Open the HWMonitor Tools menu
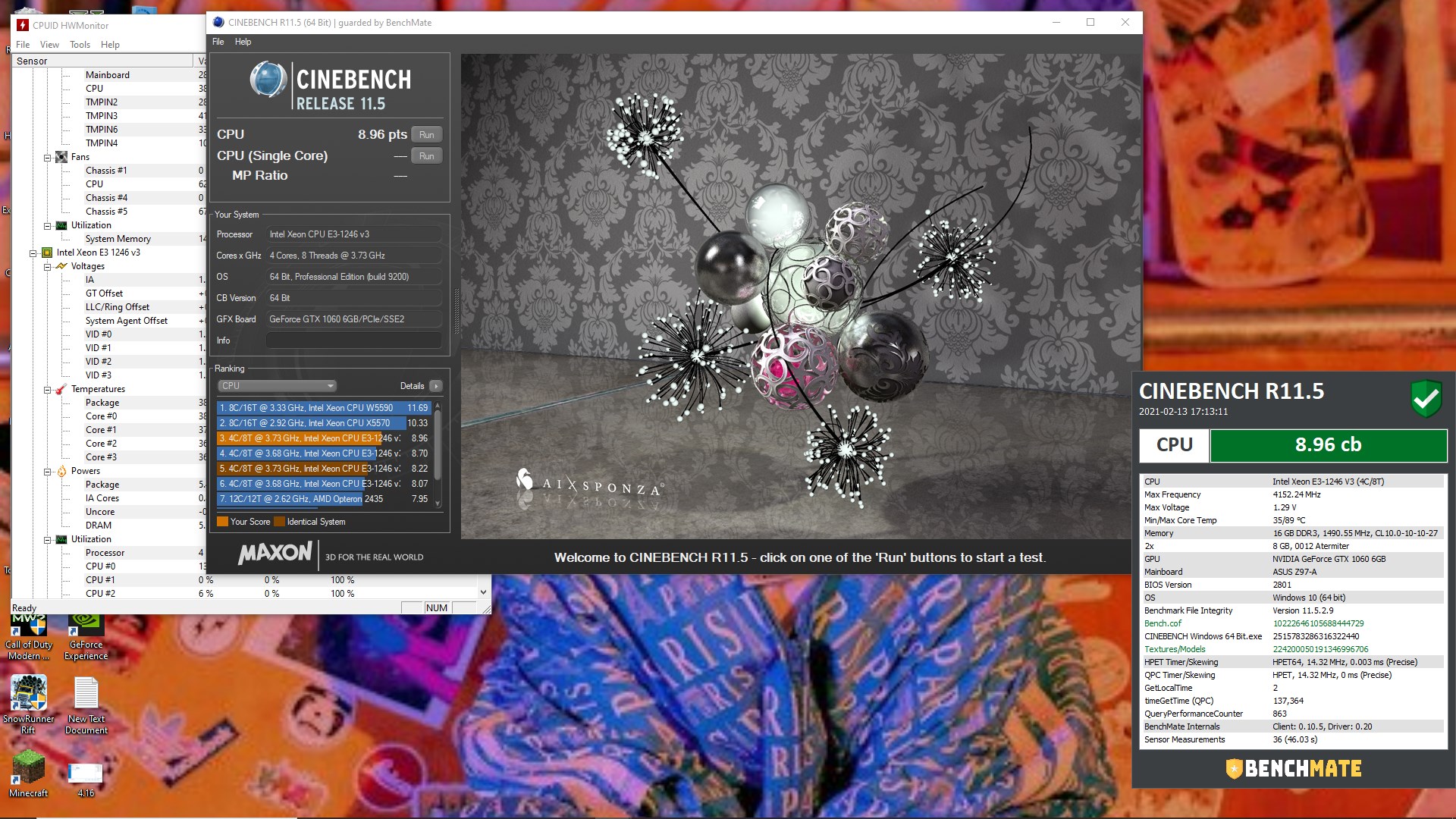Screen dimensions: 1456x819 pyautogui.click(x=80, y=45)
